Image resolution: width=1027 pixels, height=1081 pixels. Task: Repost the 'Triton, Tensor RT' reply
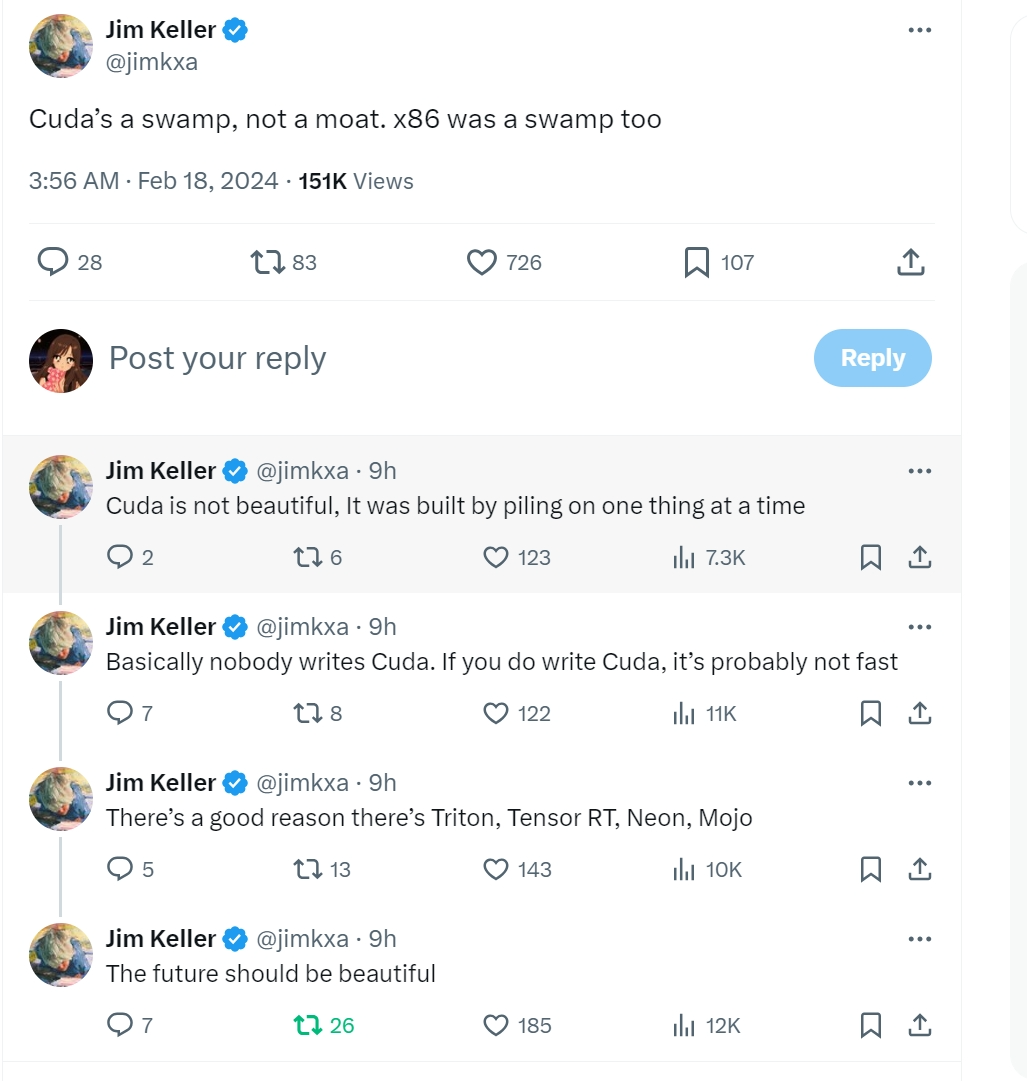[x=306, y=870]
